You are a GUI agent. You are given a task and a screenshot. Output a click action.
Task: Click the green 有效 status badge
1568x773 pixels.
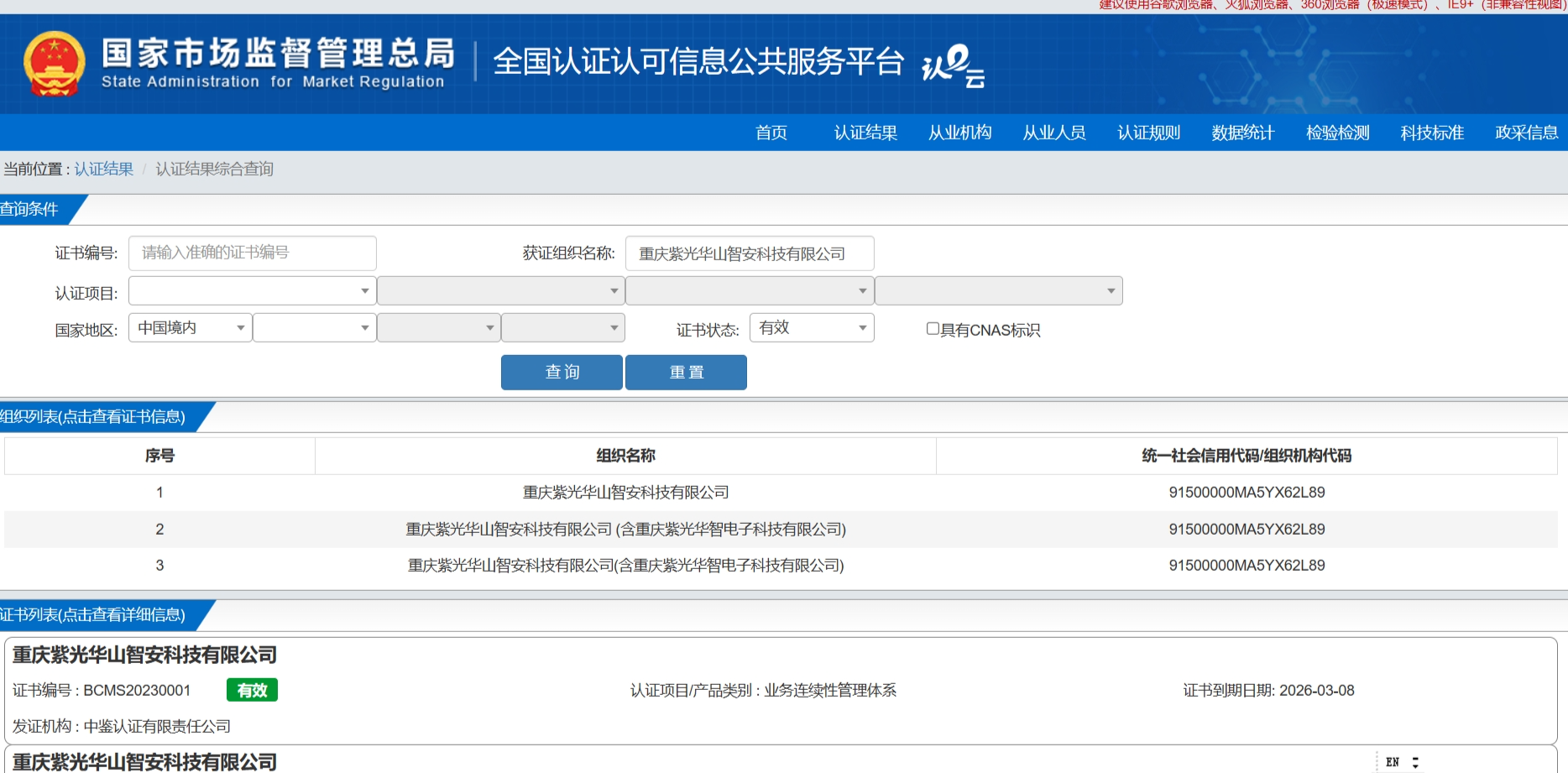click(x=252, y=690)
